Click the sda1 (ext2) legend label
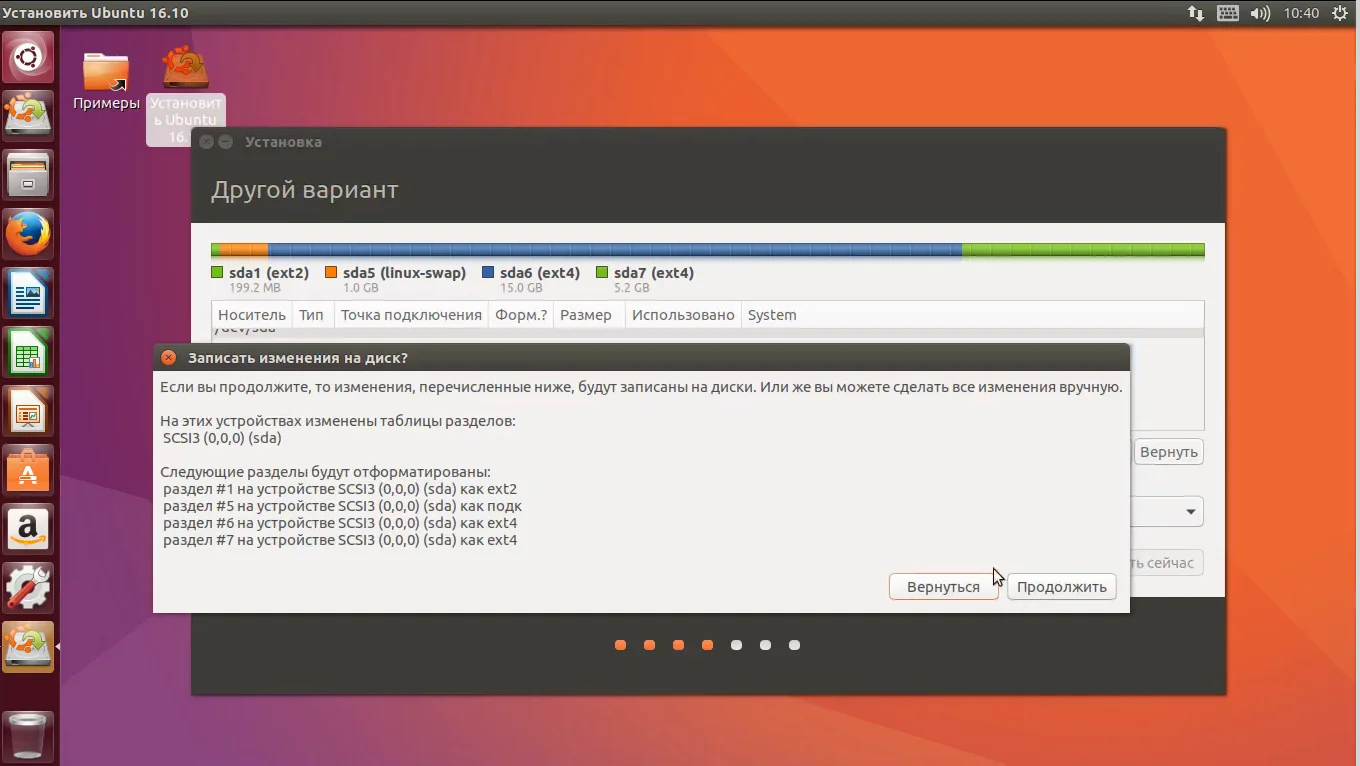1360x766 pixels. pyautogui.click(x=269, y=273)
